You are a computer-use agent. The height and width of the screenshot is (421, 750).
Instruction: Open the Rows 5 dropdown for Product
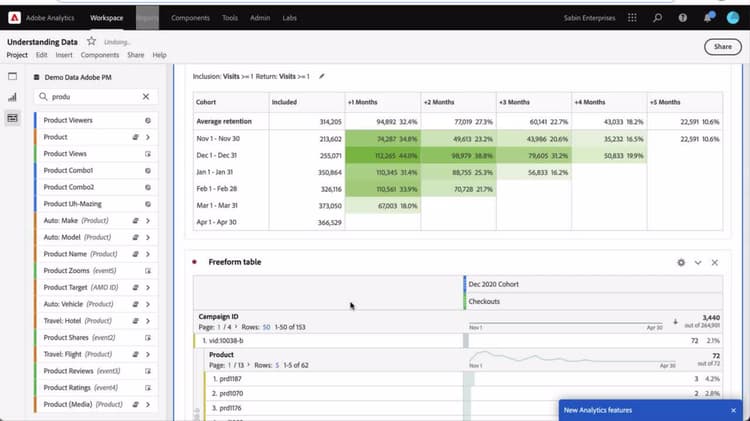(x=277, y=365)
